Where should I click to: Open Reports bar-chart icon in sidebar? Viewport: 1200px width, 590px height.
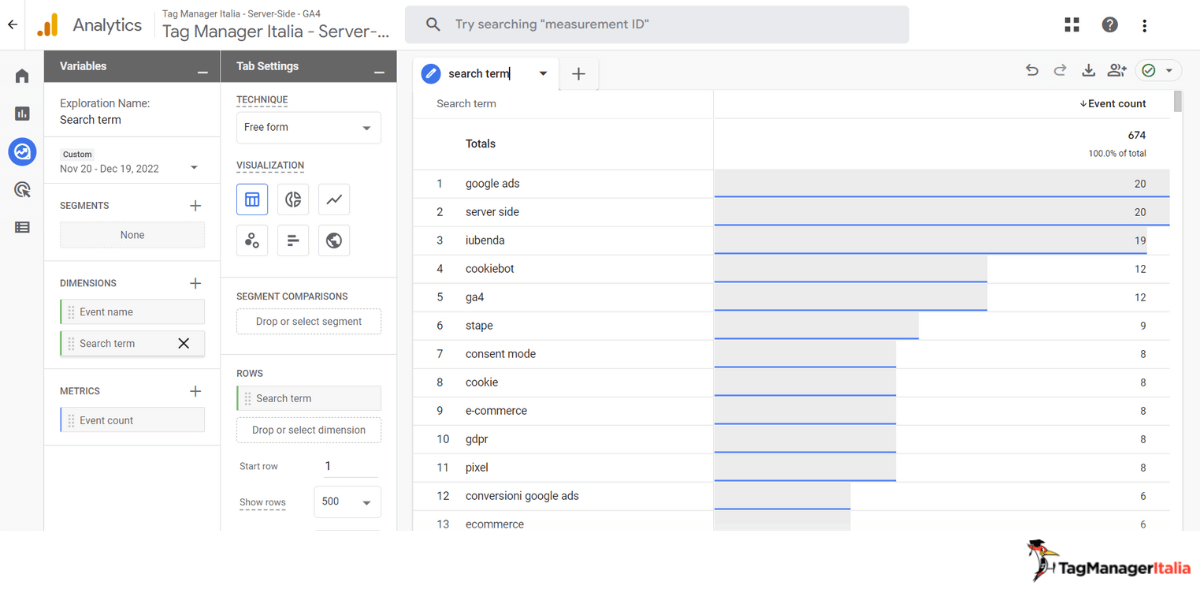[x=22, y=114]
